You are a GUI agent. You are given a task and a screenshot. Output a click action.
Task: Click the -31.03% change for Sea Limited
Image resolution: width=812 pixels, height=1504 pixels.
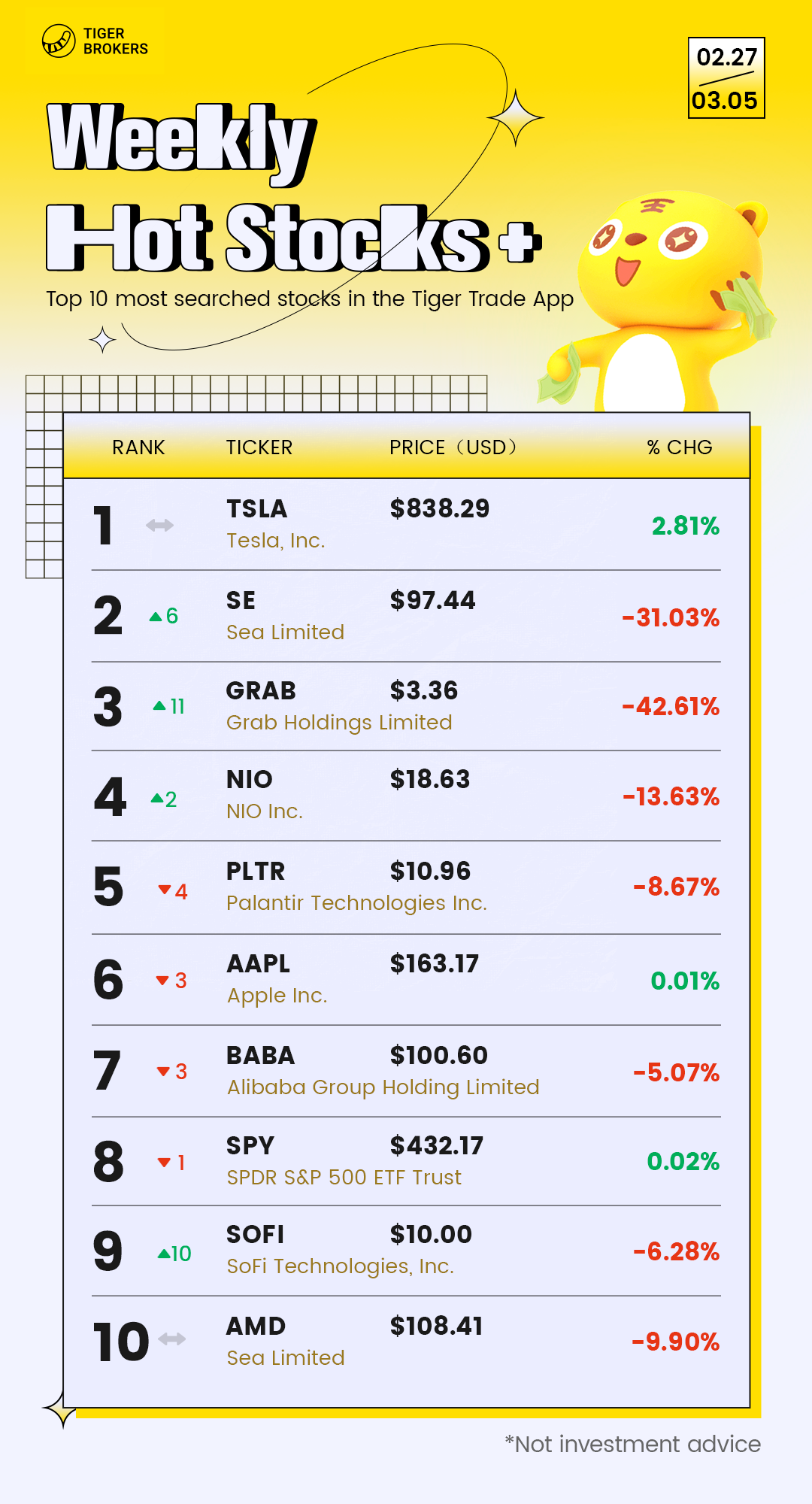[671, 618]
